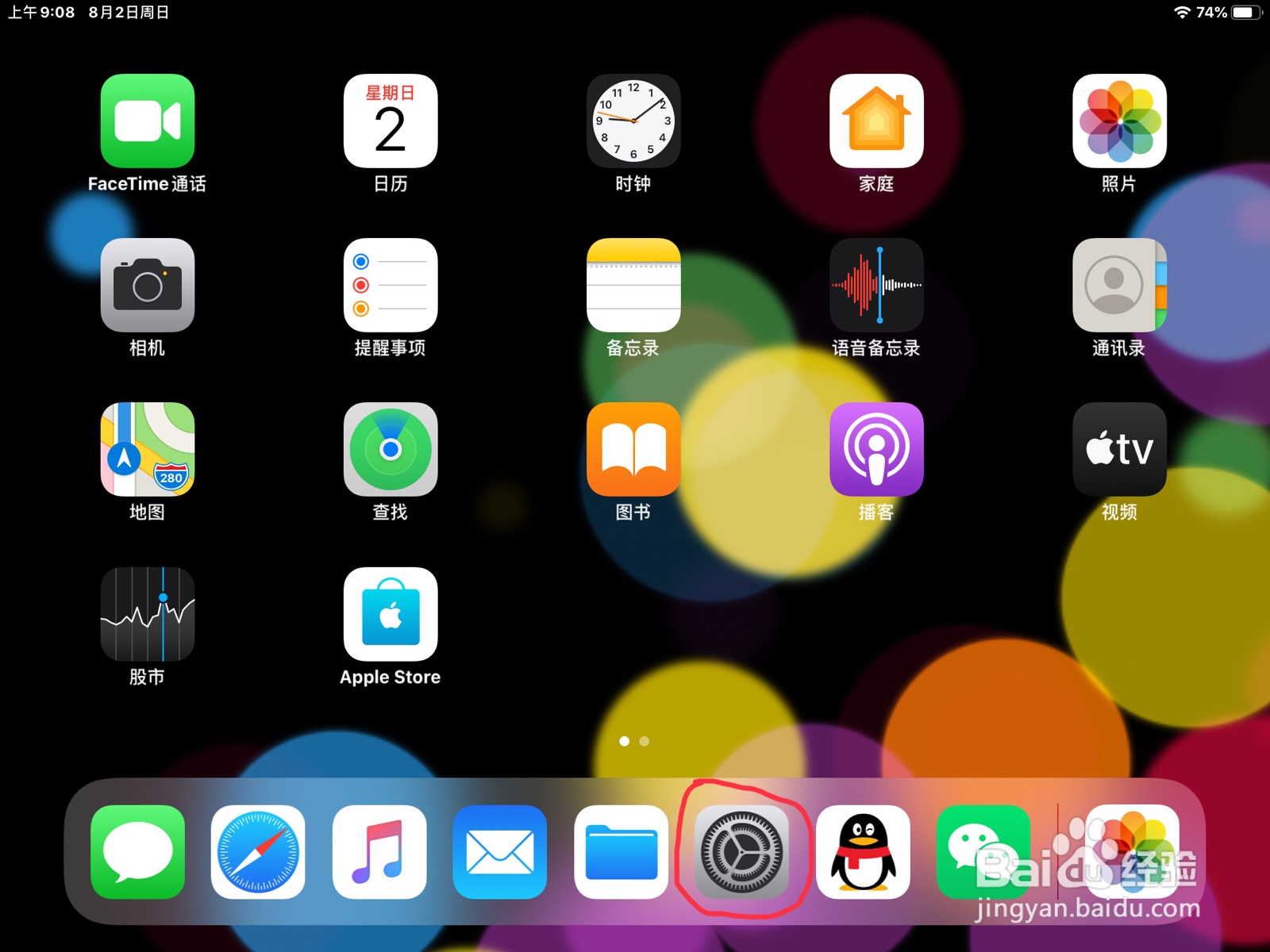Open the 照片 Photos app on home screen

point(1119,121)
